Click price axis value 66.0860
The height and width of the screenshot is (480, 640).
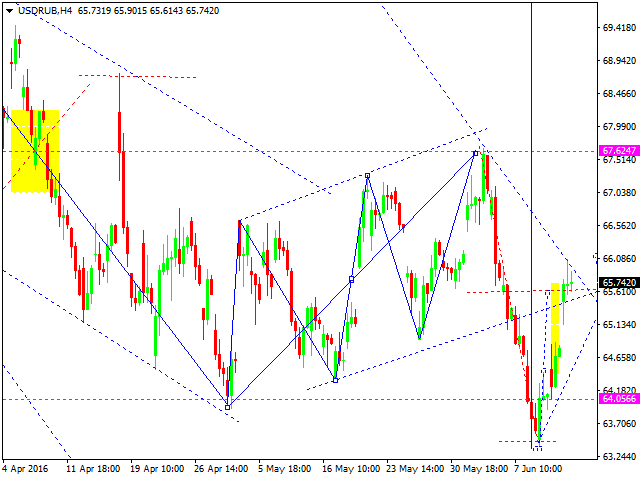click(619, 258)
